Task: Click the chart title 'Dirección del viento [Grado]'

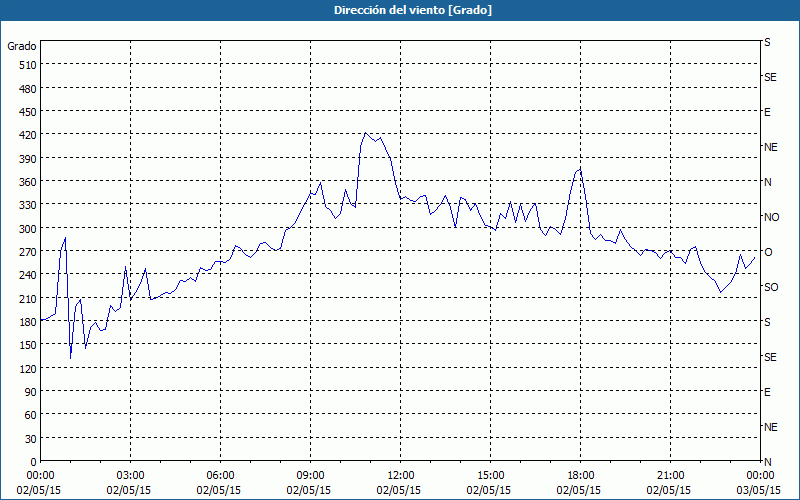Action: (413, 10)
